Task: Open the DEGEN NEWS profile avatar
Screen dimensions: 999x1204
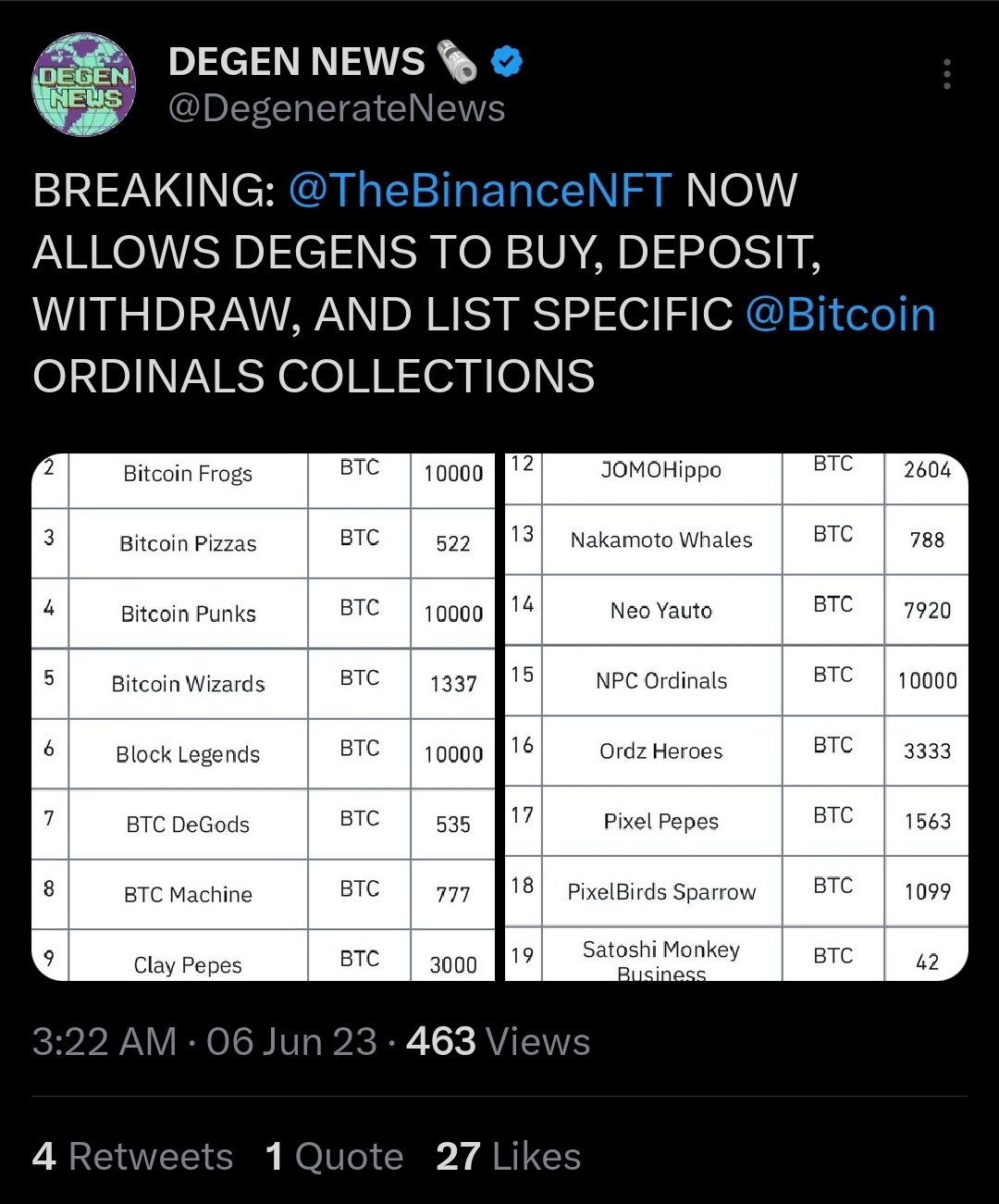Action: [x=84, y=84]
